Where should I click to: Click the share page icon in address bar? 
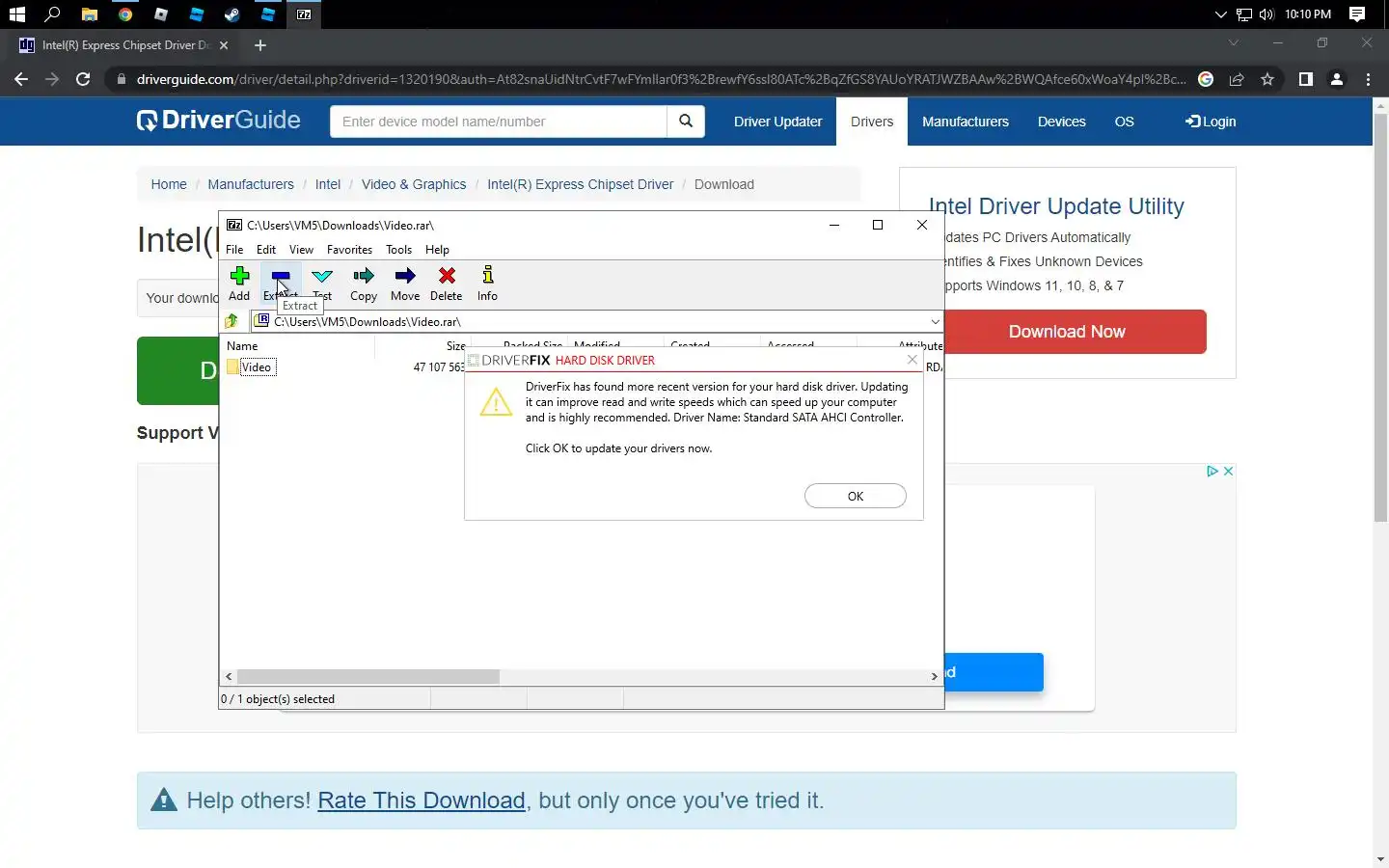pyautogui.click(x=1237, y=79)
